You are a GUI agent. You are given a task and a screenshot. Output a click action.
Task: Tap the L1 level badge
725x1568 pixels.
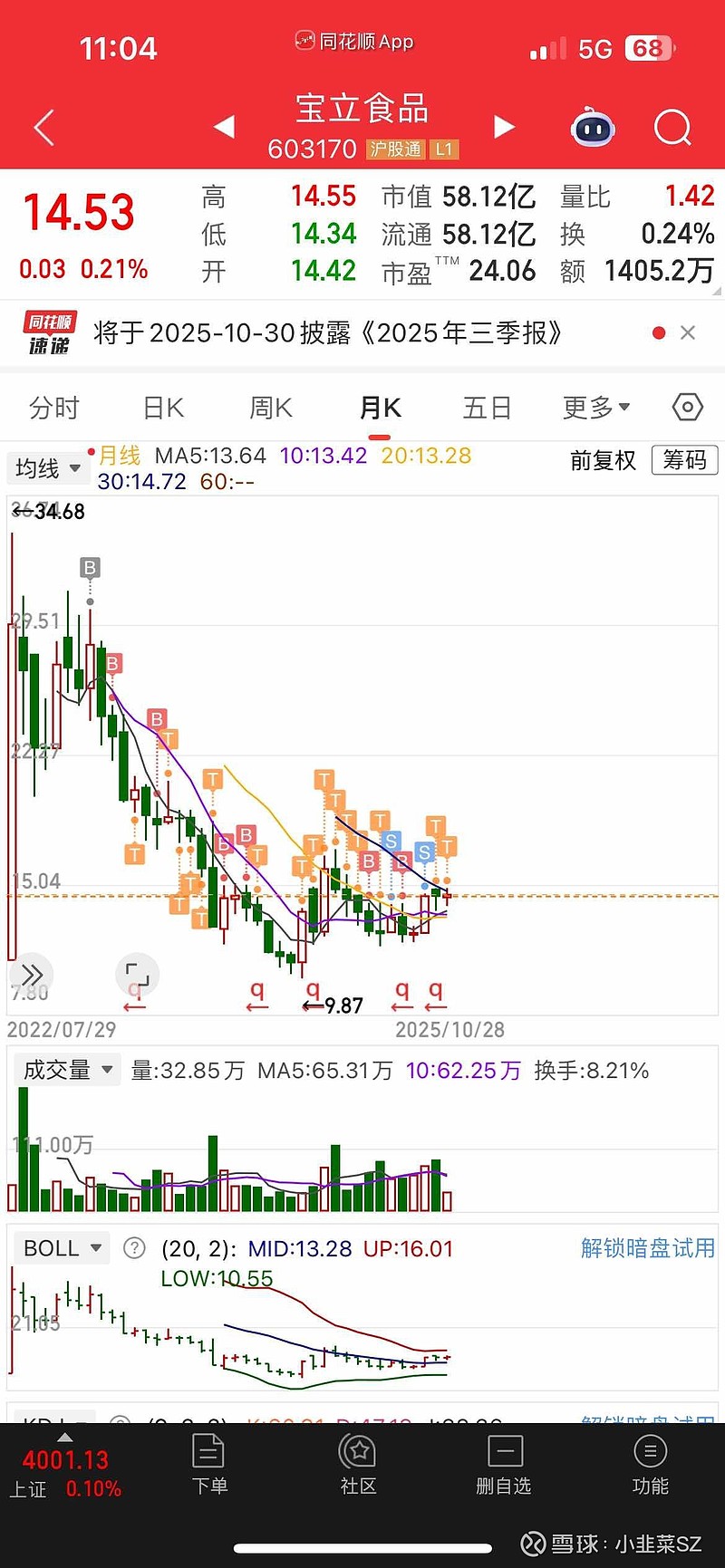[x=443, y=149]
